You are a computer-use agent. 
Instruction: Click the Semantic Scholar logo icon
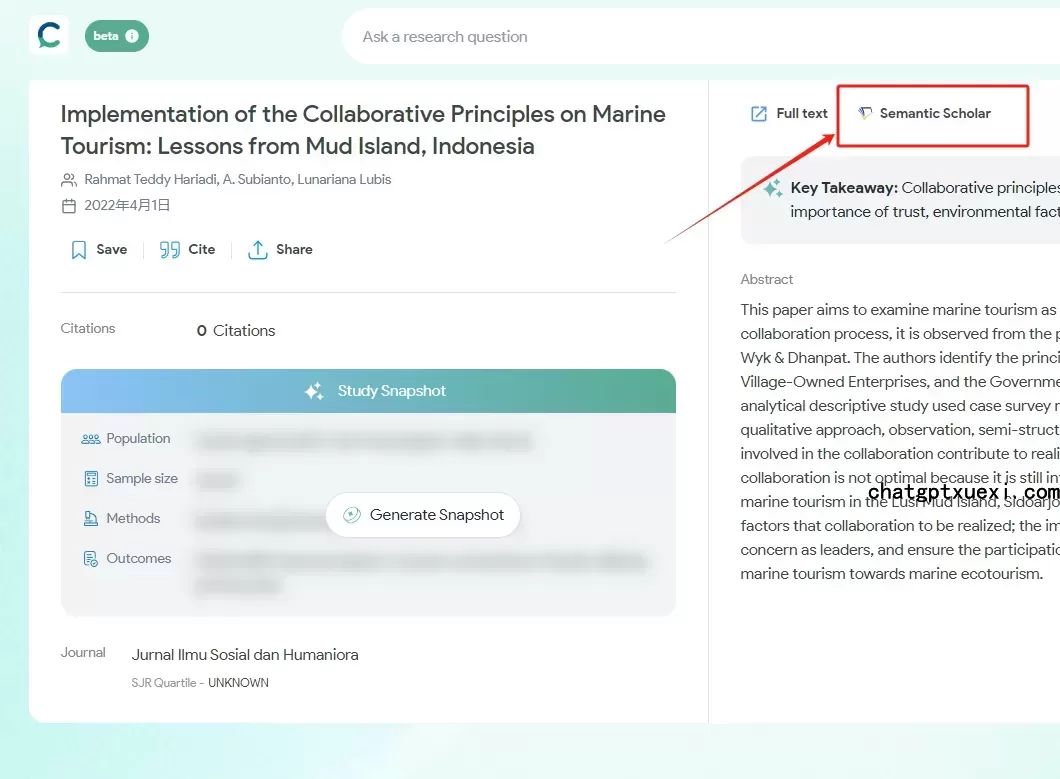click(865, 113)
